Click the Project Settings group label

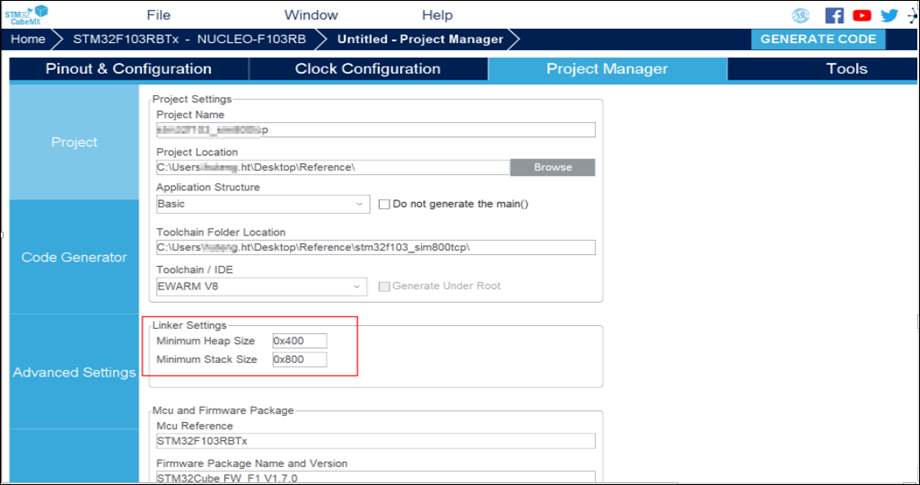coord(192,99)
